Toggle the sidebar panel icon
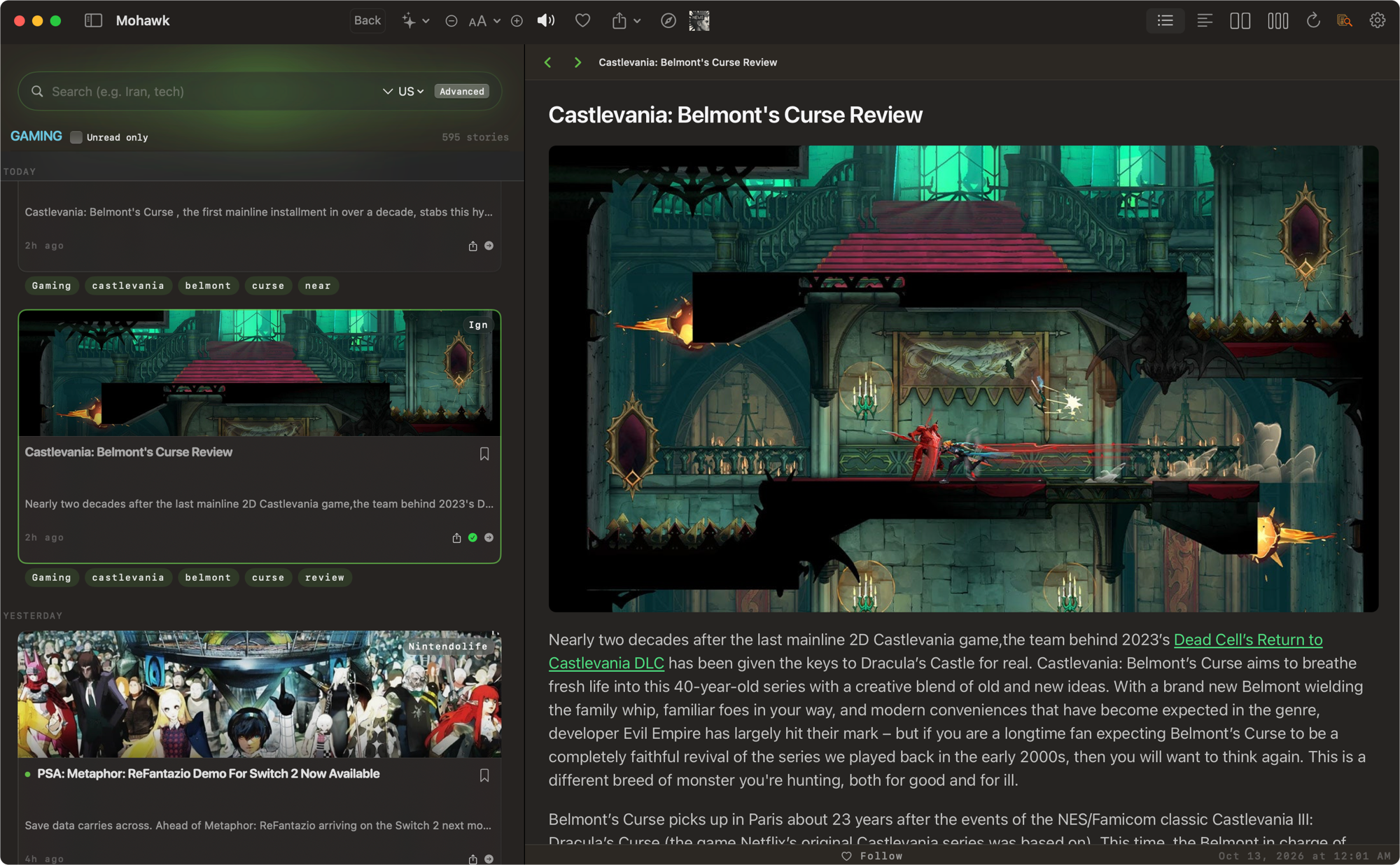Screen dimensions: 1400x865 click(x=93, y=21)
